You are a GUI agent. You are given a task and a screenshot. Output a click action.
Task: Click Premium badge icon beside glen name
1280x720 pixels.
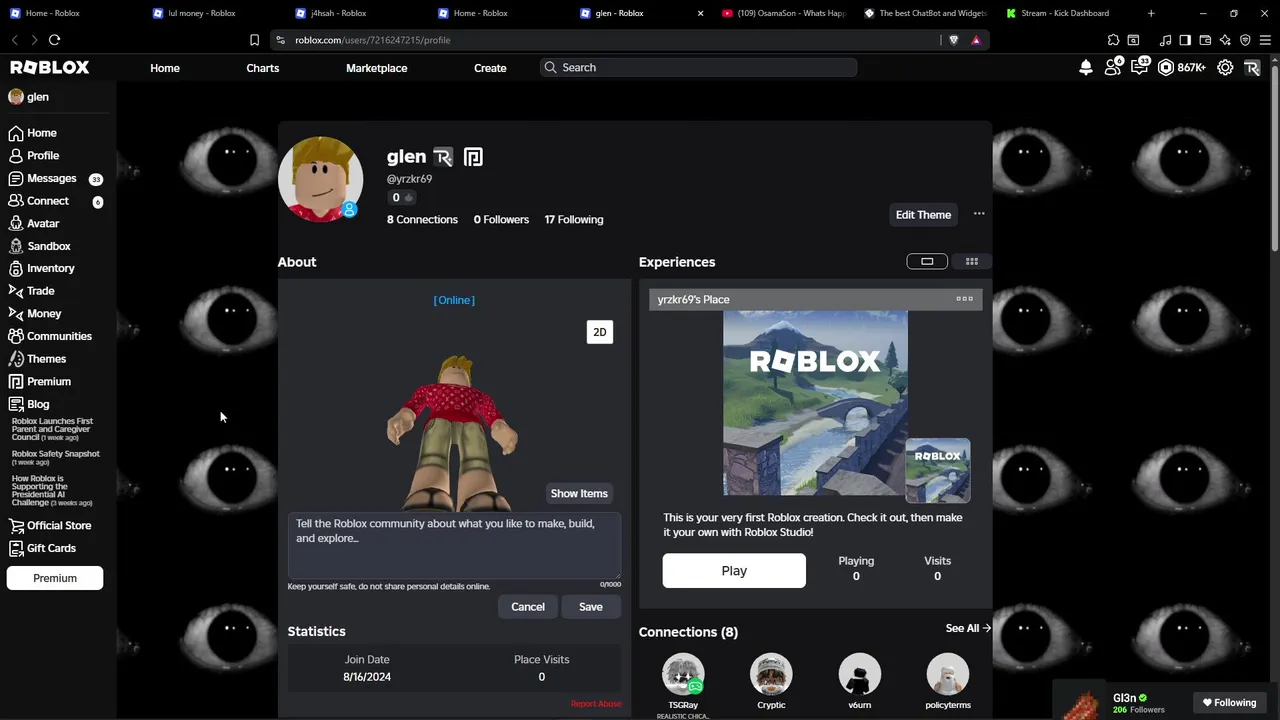click(473, 157)
